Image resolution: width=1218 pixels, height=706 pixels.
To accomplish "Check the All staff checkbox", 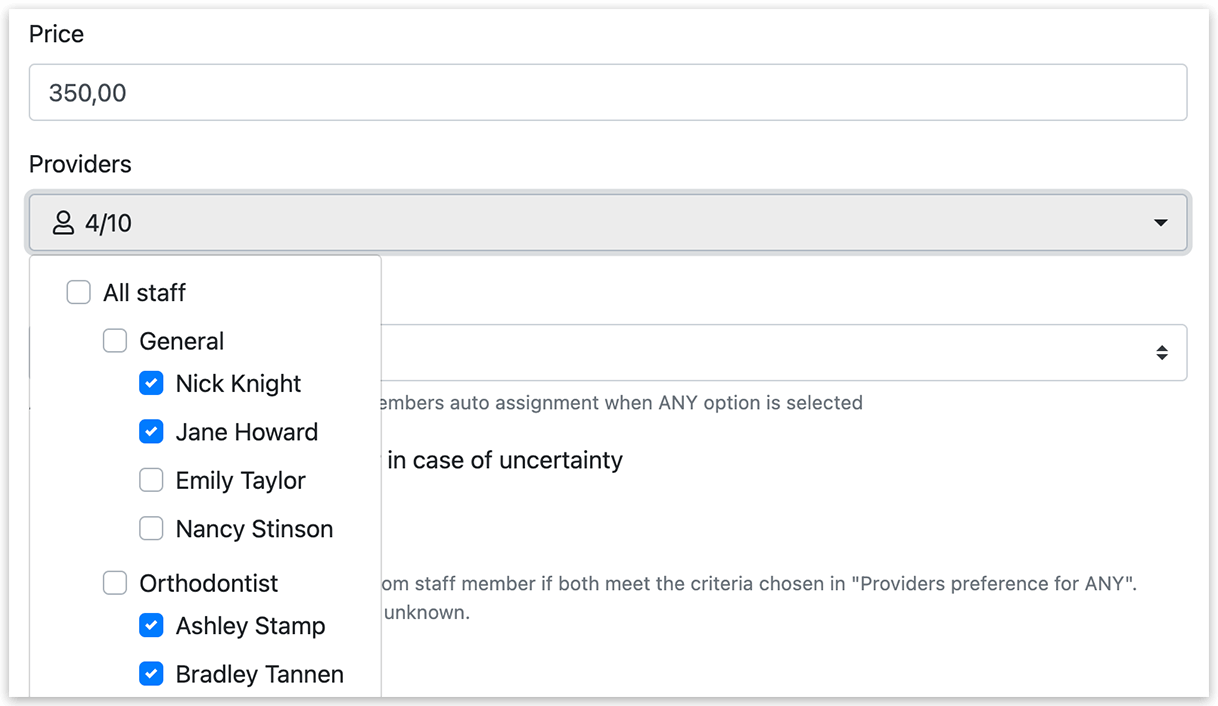I will click(x=79, y=293).
